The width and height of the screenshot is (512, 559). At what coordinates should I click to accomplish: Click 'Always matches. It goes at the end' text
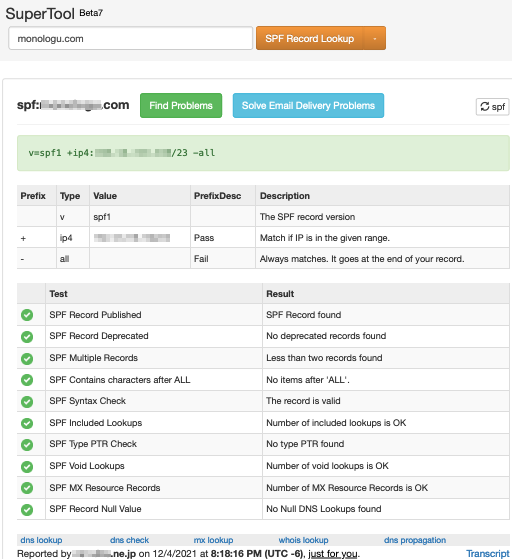(x=362, y=259)
